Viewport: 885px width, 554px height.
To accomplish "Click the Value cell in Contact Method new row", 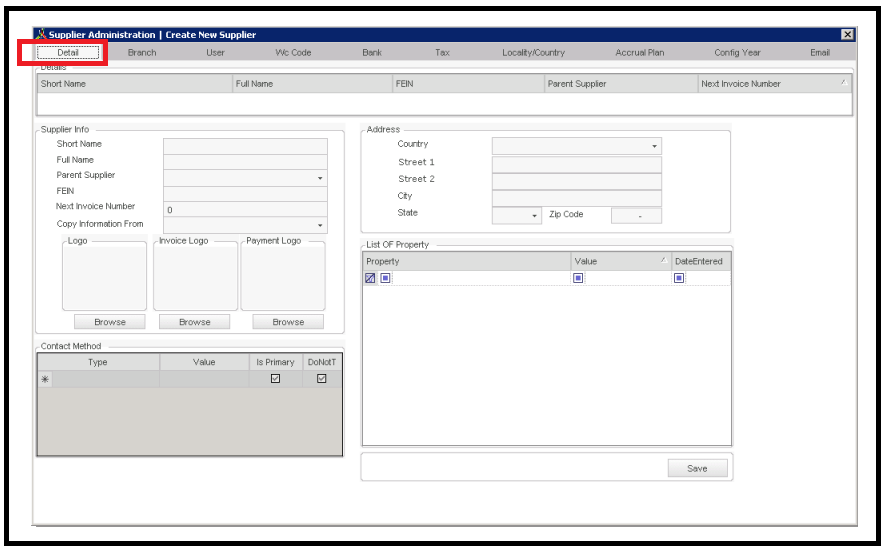I will pyautogui.click(x=204, y=379).
